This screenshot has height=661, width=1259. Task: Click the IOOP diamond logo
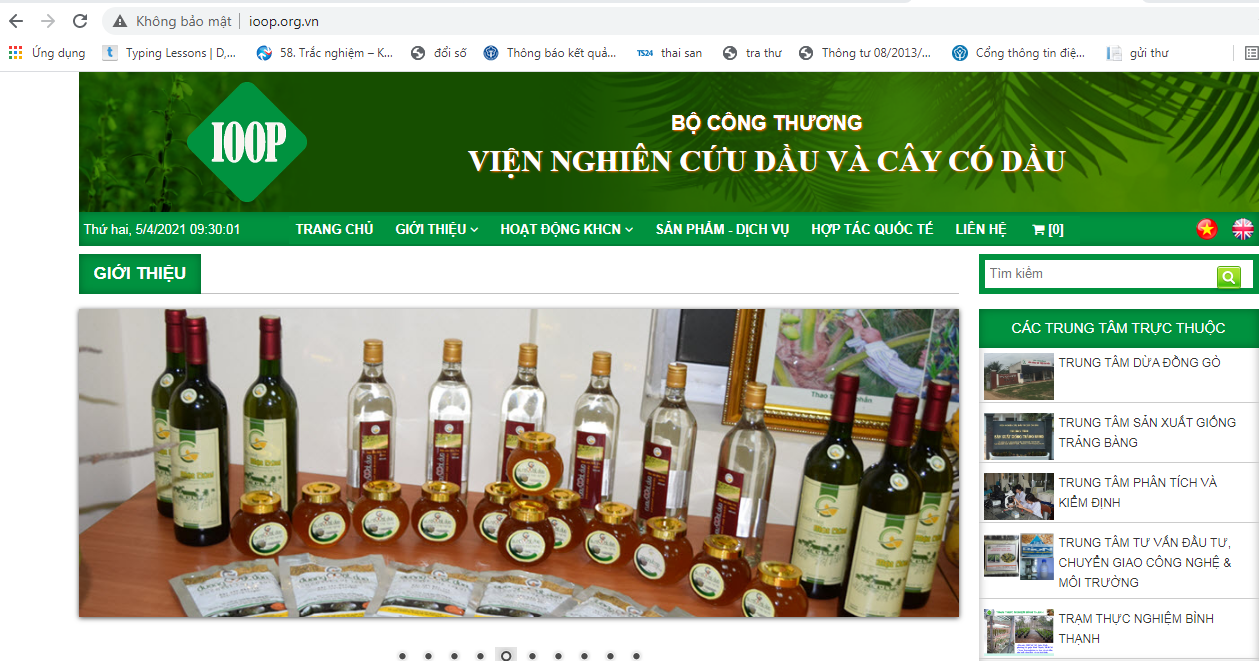(x=247, y=142)
